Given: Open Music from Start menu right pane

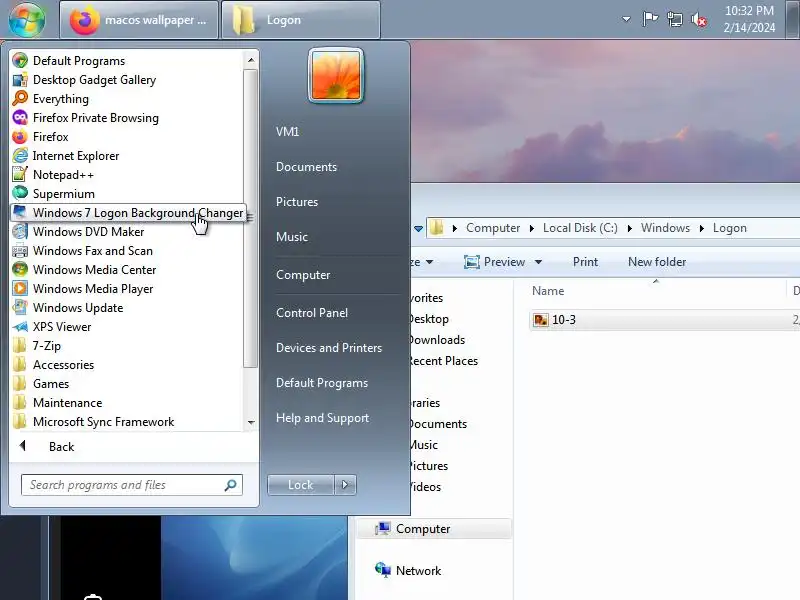Looking at the screenshot, I should [x=292, y=237].
